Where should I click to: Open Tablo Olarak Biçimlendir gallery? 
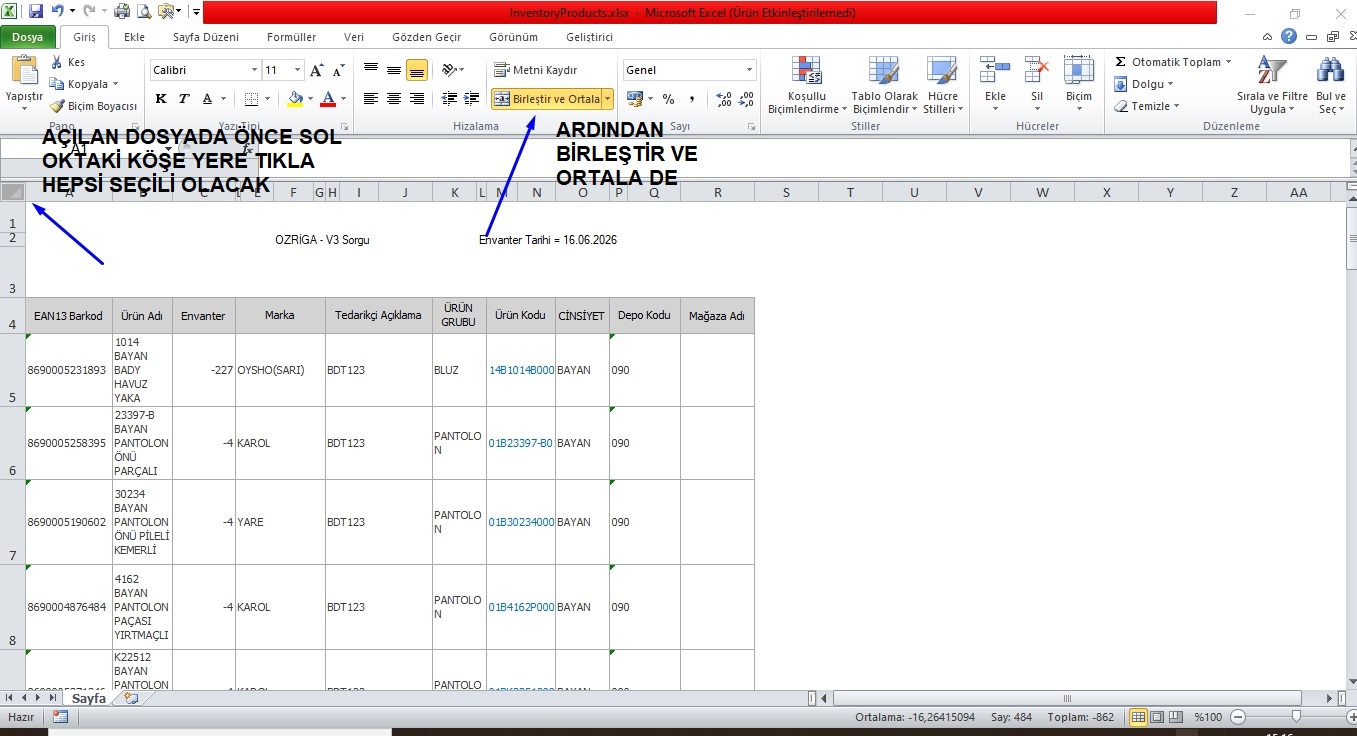885,84
